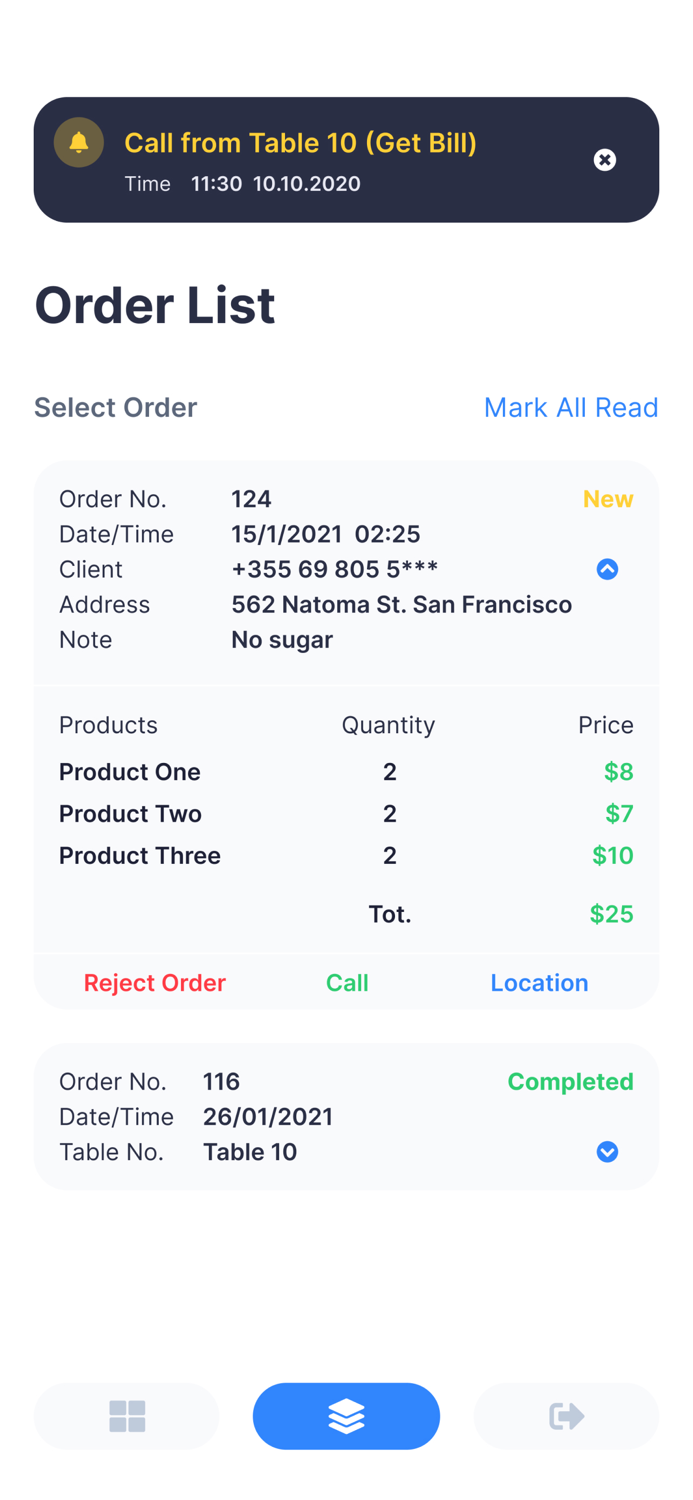
Task: Click Mark All Read
Action: click(x=571, y=407)
